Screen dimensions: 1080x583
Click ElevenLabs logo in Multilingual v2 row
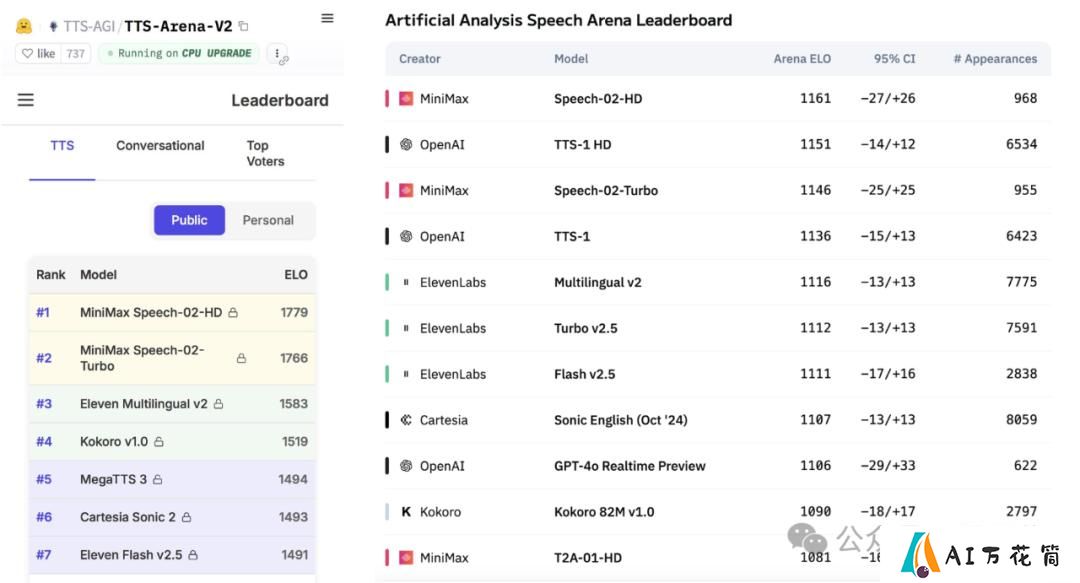(x=406, y=282)
